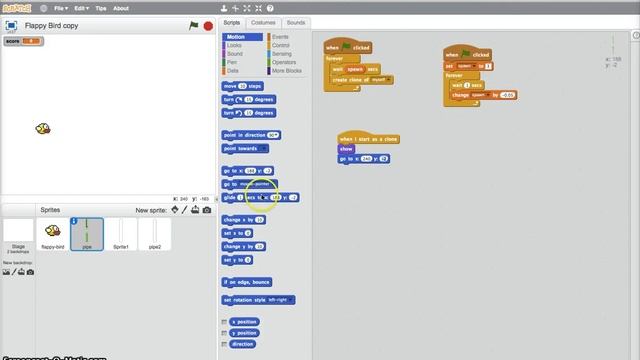Screen dimensions: 640x360
Task: Click the green flag to start project
Action: (193, 26)
